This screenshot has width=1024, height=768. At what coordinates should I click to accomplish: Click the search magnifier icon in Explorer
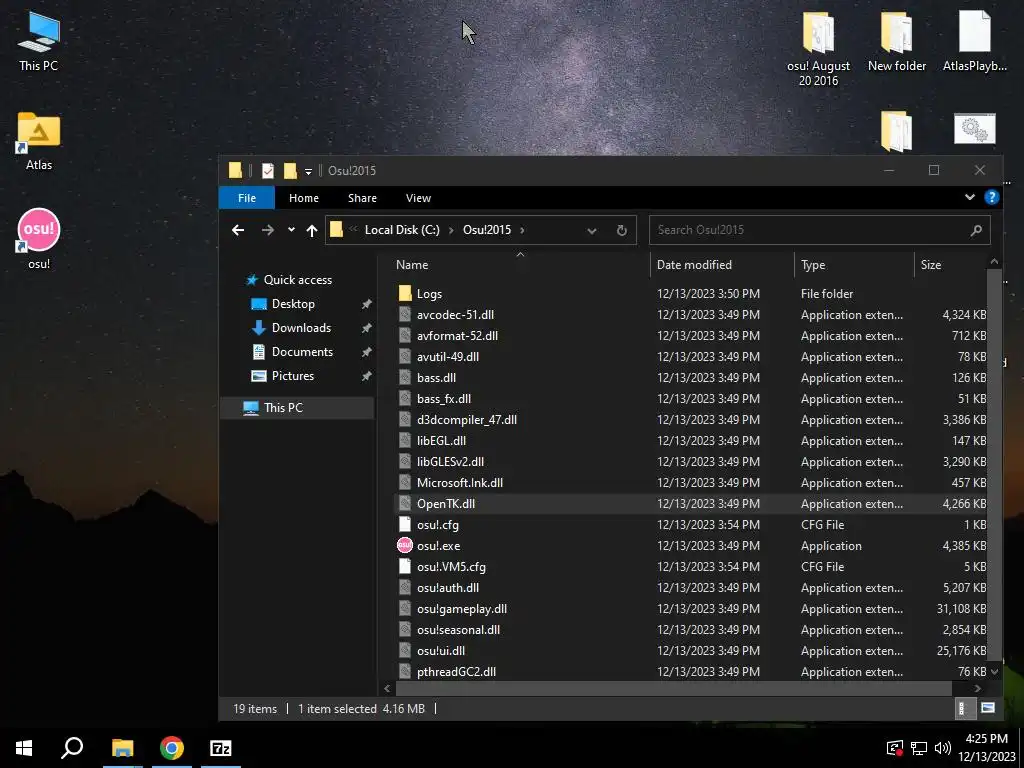(x=976, y=230)
